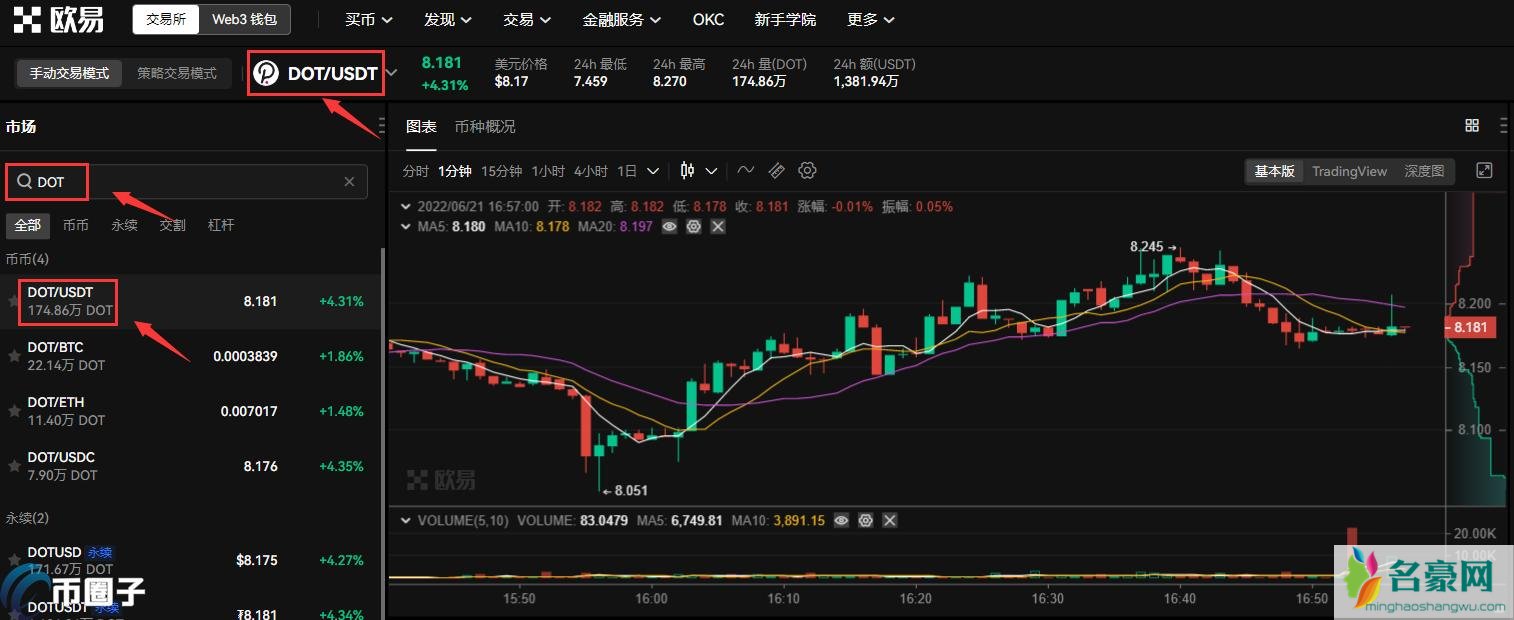Viewport: 1514px width, 620px height.
Task: Open the 金融服务 dropdown menu
Action: click(x=621, y=19)
